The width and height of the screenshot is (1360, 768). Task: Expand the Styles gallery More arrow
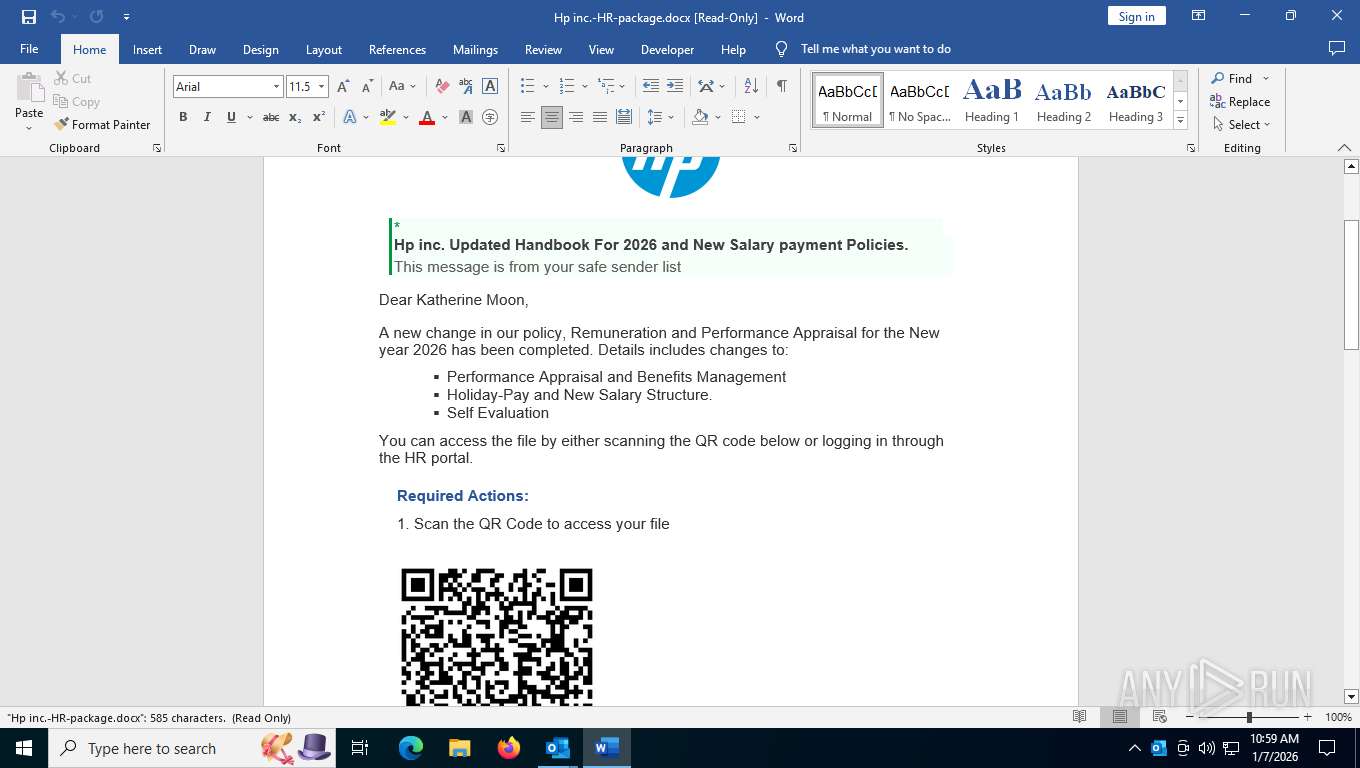click(1180, 120)
